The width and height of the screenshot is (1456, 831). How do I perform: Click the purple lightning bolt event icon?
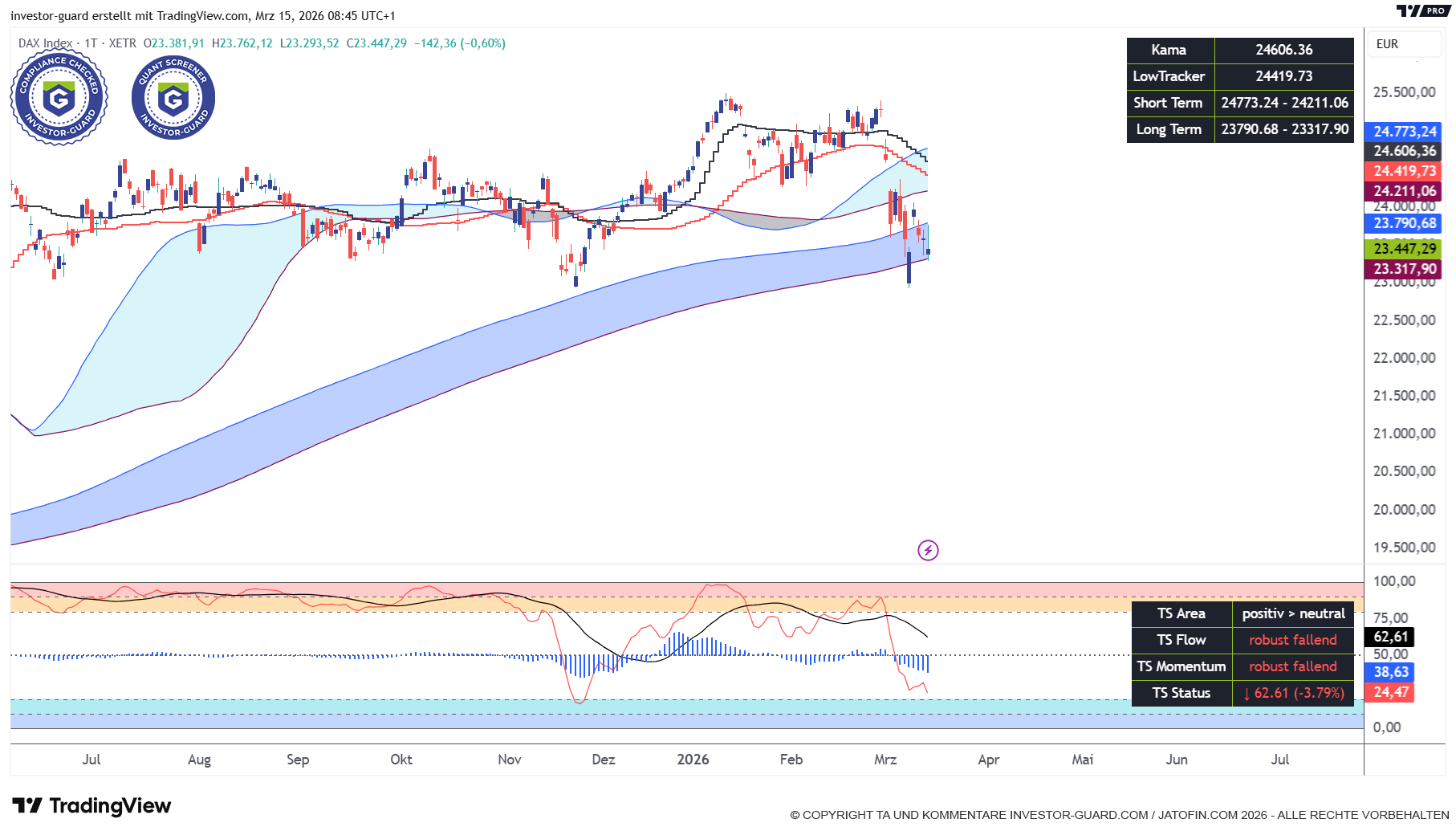928,550
